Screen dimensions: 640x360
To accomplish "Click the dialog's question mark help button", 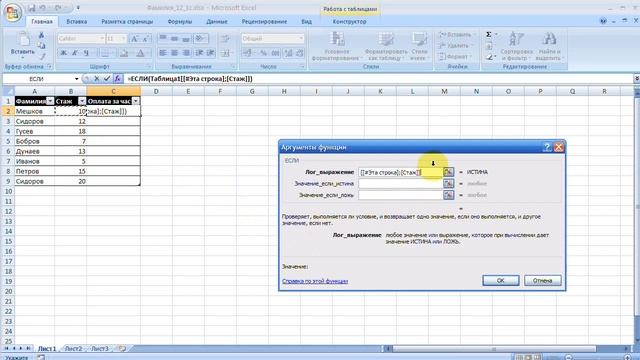I will coord(547,147).
